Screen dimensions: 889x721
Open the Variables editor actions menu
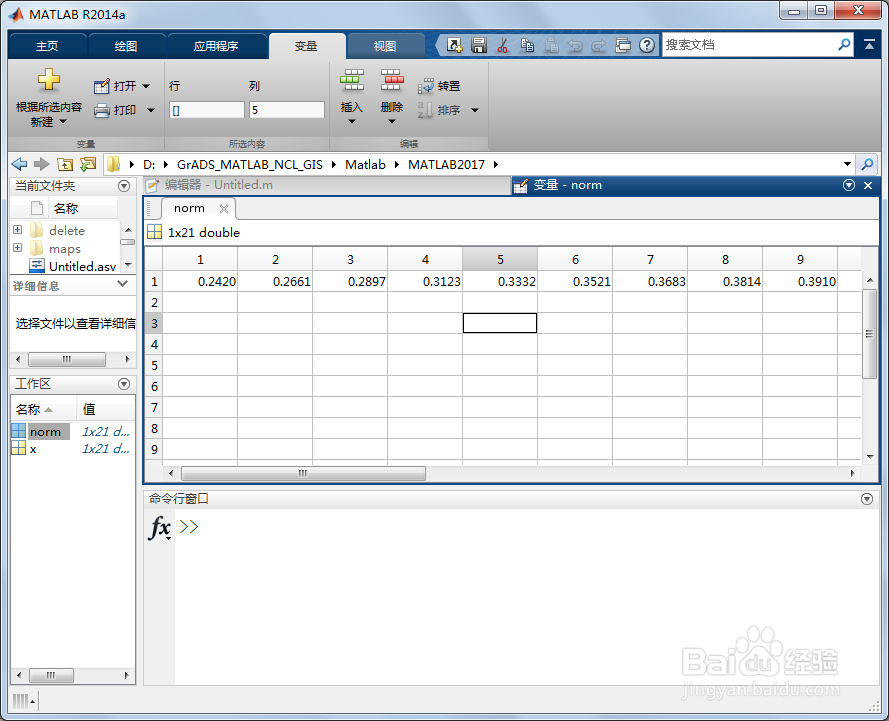(849, 185)
